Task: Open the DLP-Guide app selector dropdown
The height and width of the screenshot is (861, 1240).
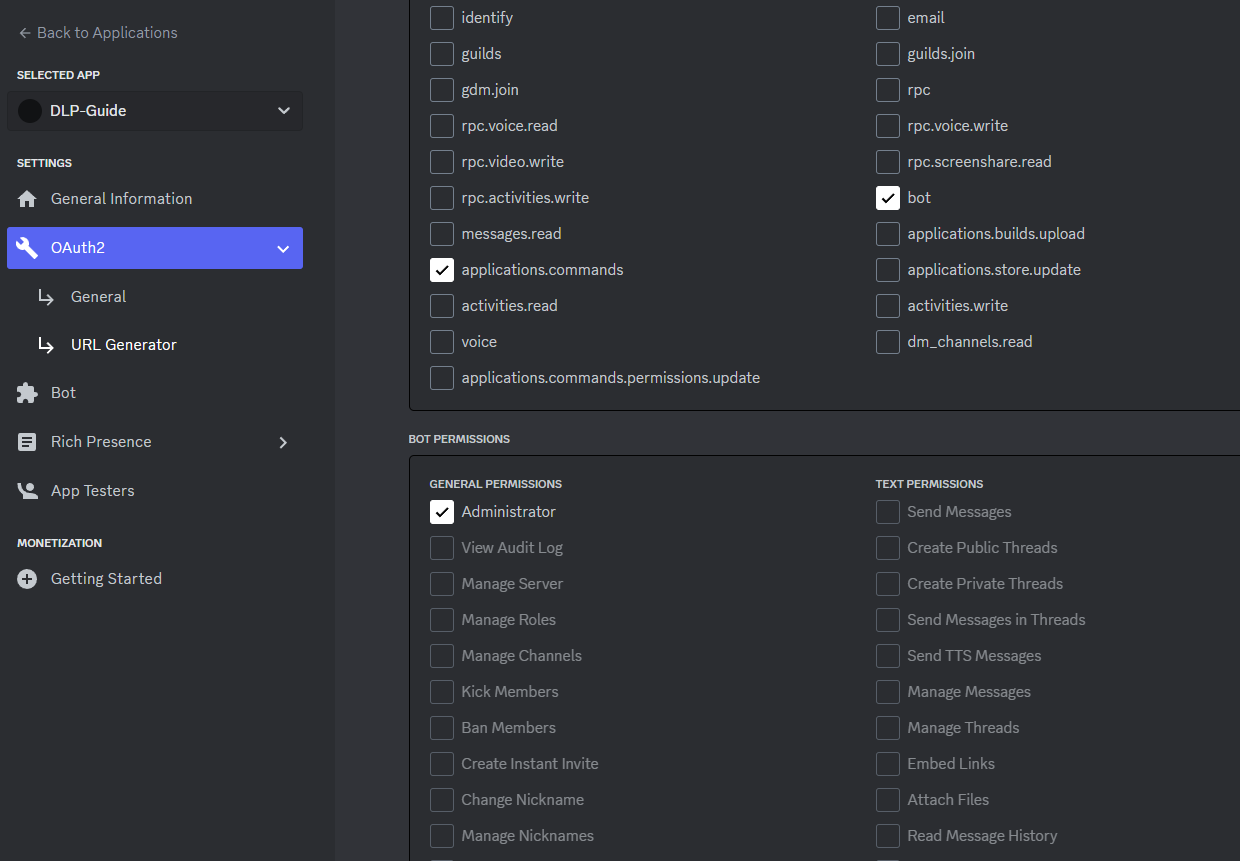Action: (x=283, y=111)
